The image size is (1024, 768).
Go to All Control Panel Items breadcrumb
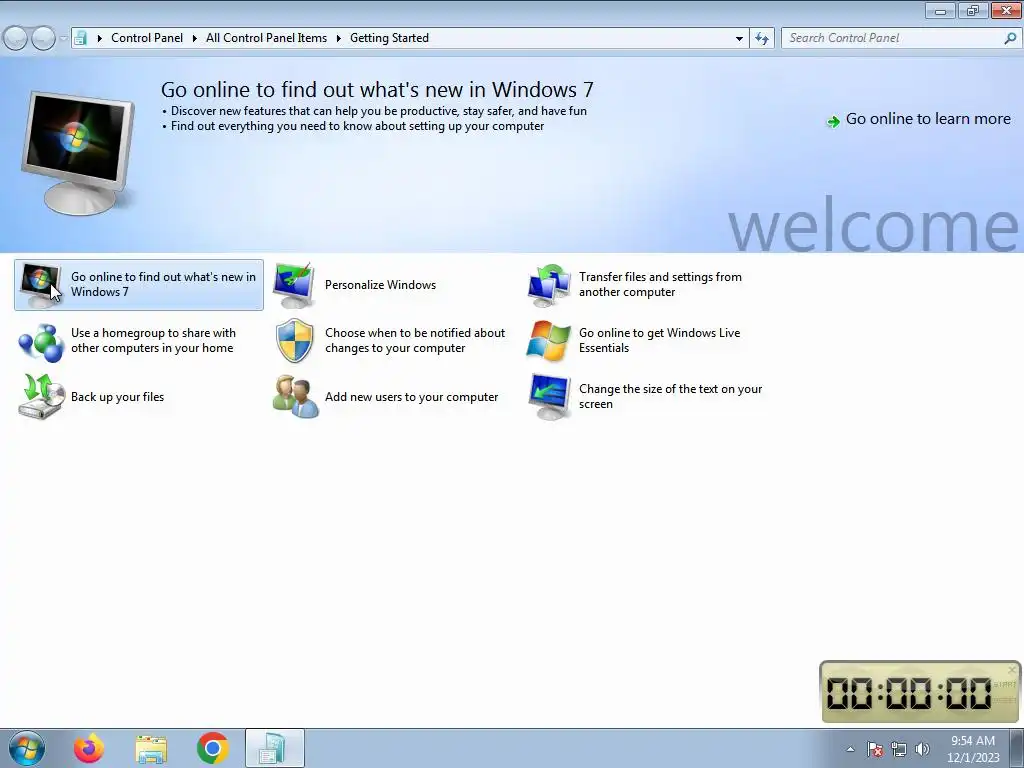(266, 38)
